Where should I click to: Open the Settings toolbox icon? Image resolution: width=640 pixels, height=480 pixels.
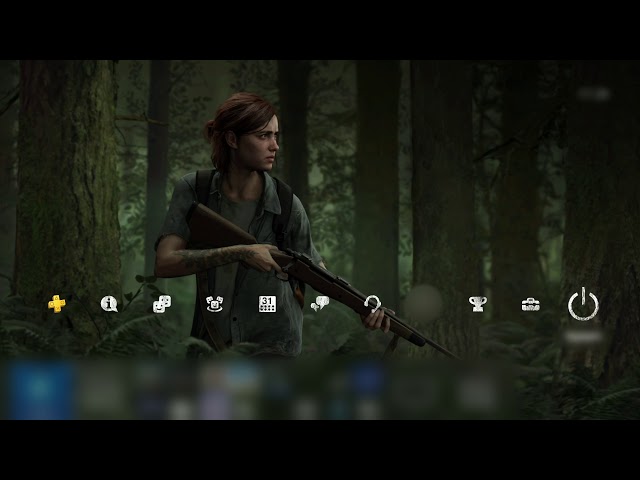click(x=531, y=304)
